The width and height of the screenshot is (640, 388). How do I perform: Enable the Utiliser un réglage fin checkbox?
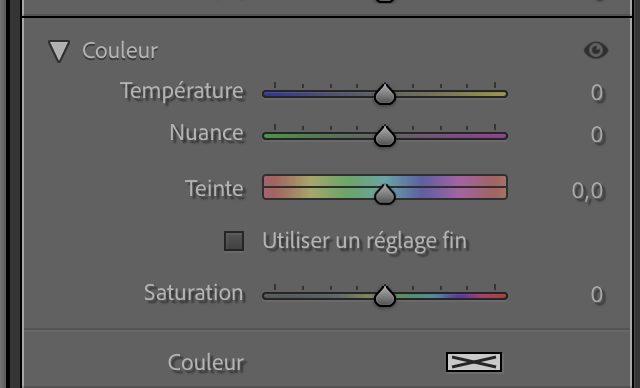pyautogui.click(x=234, y=241)
